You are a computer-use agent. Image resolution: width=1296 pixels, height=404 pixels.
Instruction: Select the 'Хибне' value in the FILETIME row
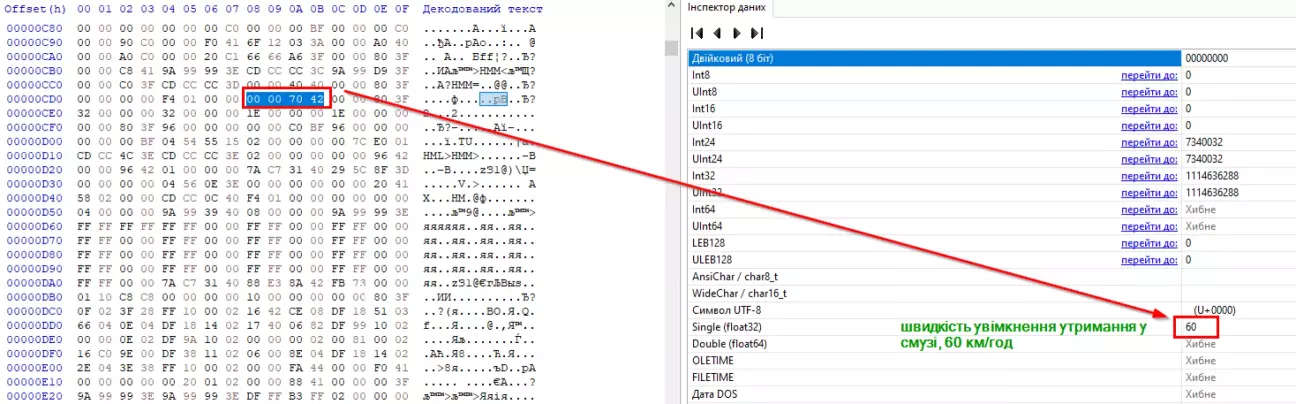[x=1201, y=378]
